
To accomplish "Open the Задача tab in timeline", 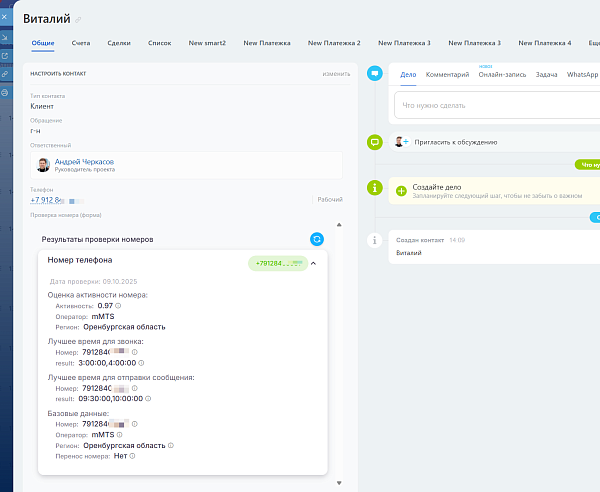I will 546,75.
